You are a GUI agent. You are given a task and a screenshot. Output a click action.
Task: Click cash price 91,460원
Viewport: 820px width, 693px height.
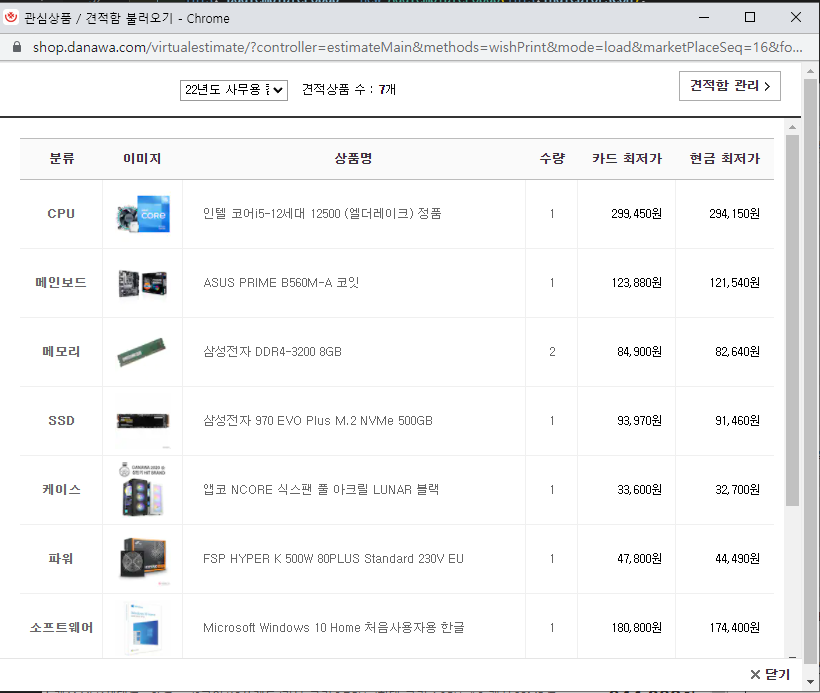[x=737, y=421]
